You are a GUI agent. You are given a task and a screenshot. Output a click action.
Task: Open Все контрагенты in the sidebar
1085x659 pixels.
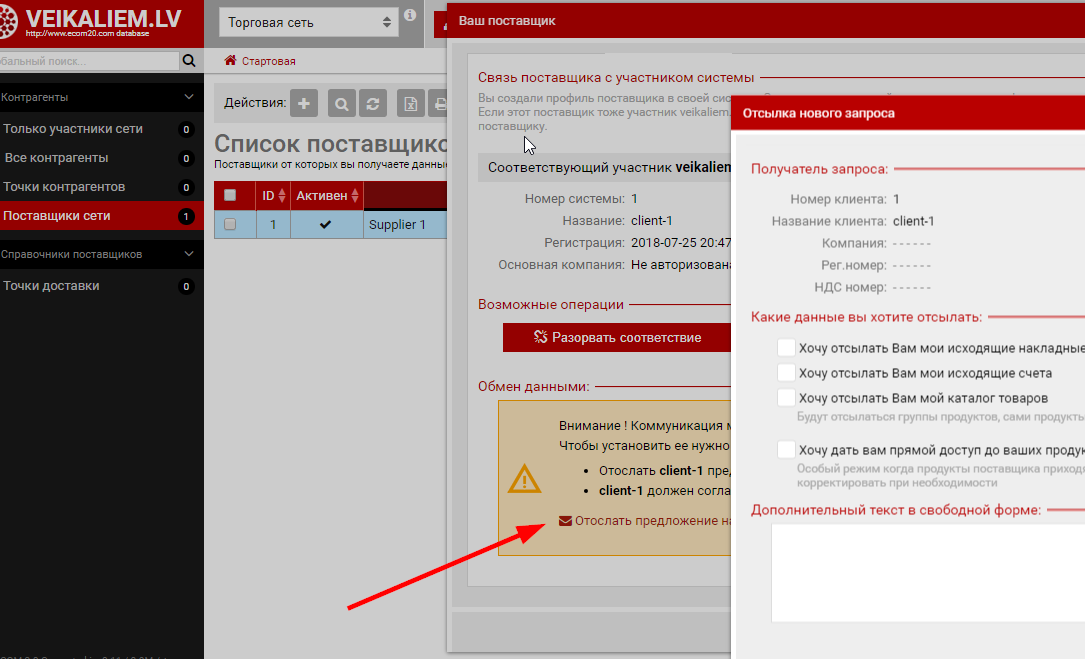coord(57,158)
